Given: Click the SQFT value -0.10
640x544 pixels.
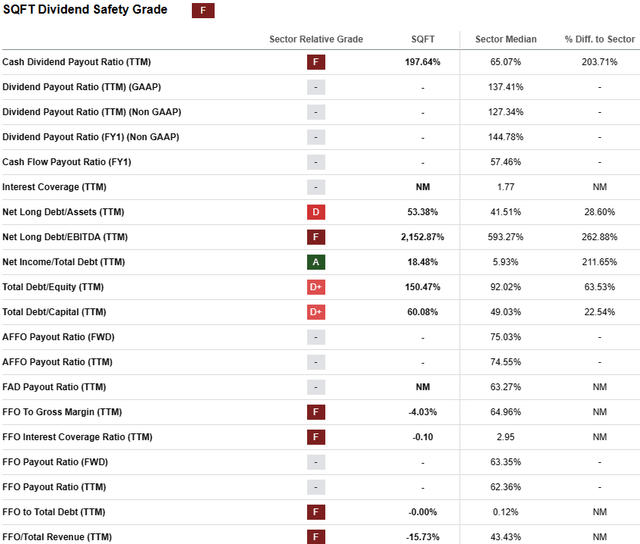Looking at the screenshot, I should (x=423, y=437).
